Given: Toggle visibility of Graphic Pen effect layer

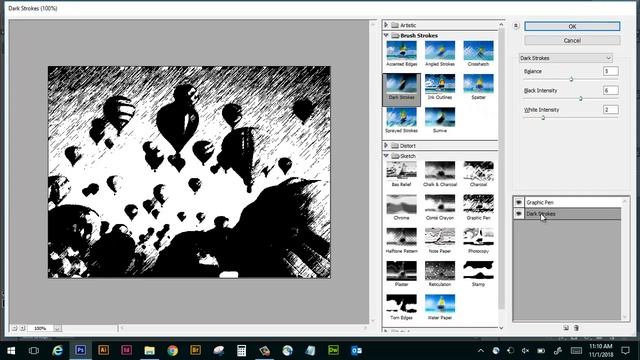Looking at the screenshot, I should click(518, 202).
